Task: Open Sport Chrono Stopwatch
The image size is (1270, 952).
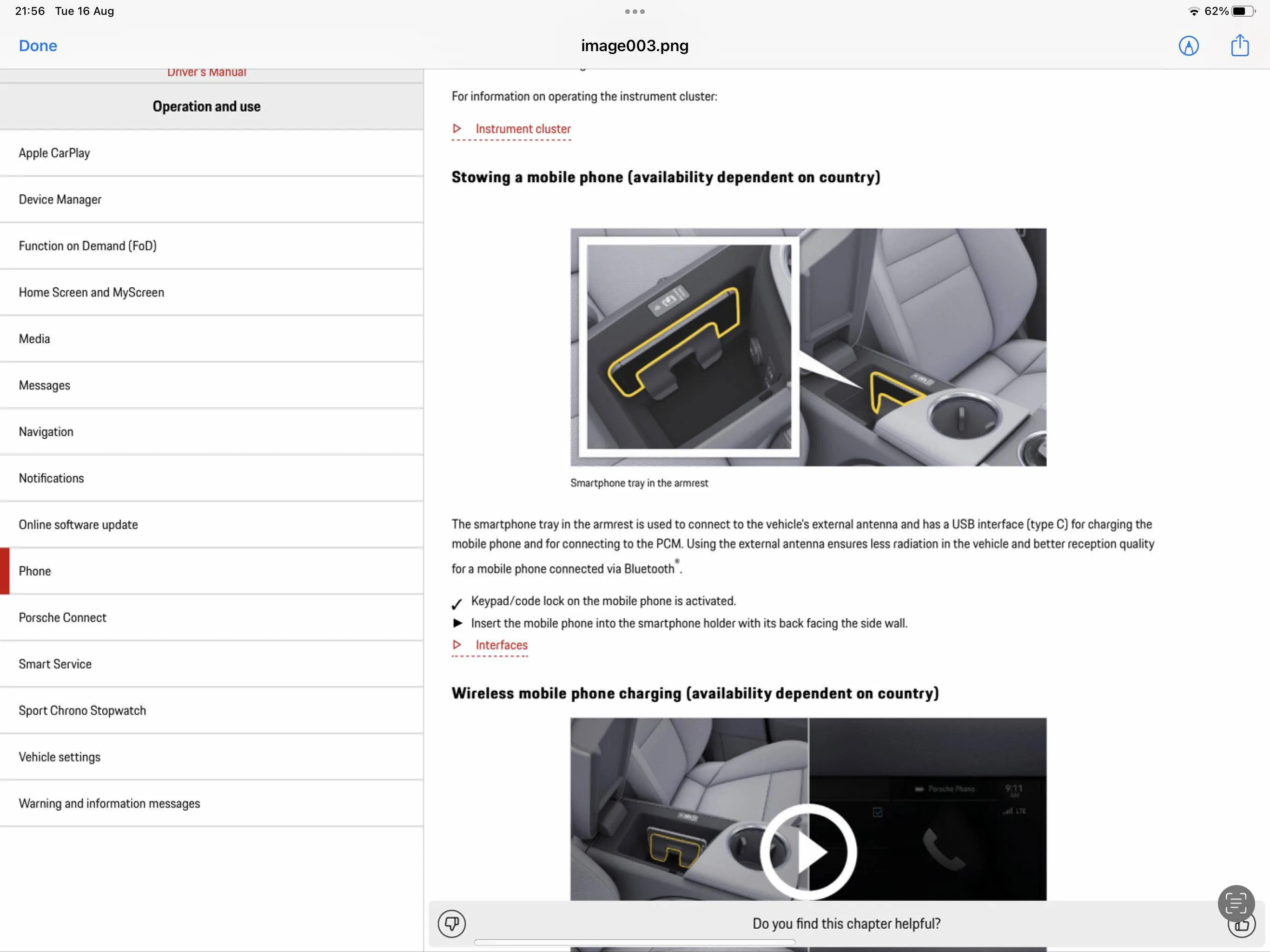Action: pyautogui.click(x=212, y=711)
